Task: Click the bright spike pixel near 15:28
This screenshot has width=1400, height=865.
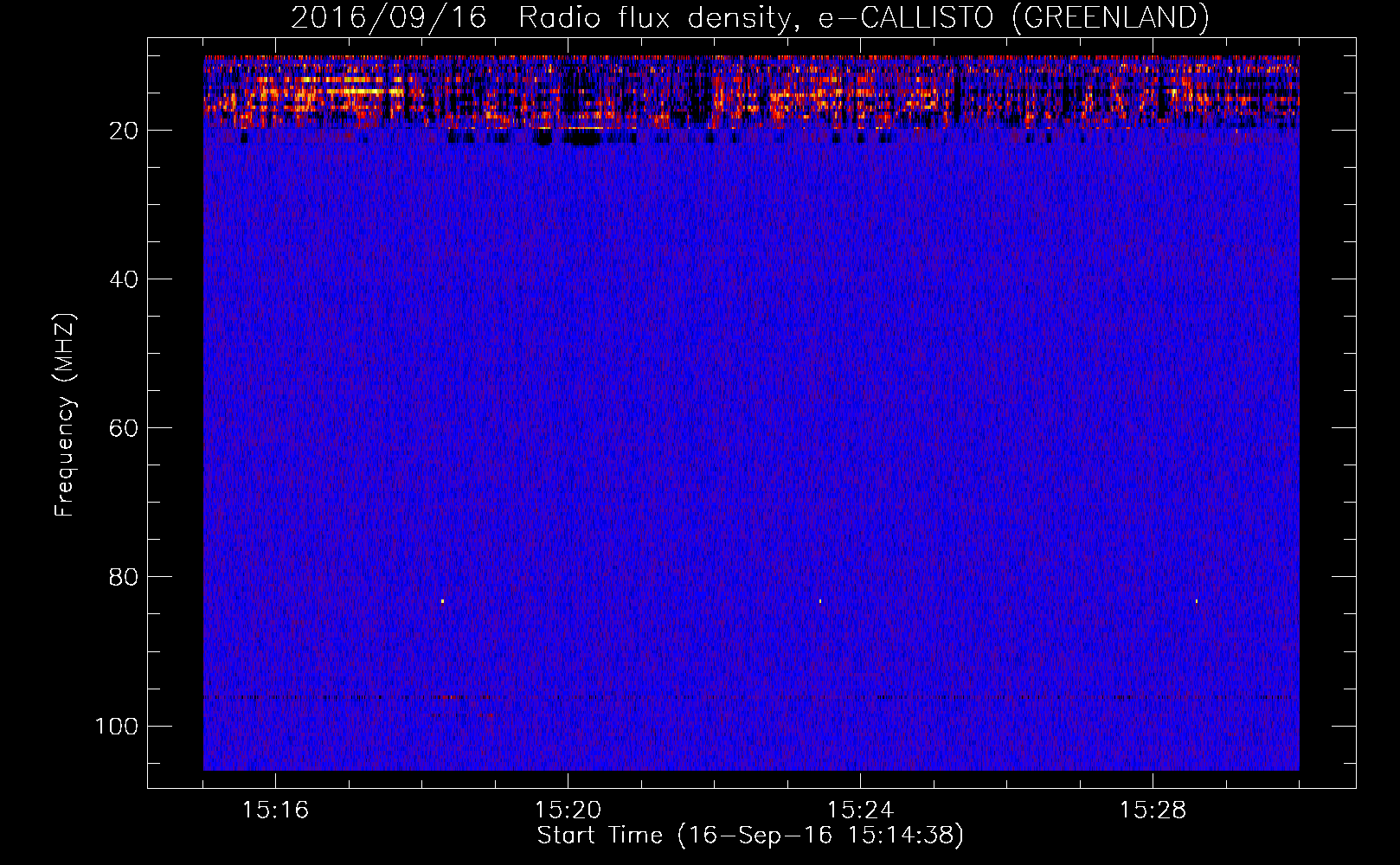Action: tap(1197, 600)
